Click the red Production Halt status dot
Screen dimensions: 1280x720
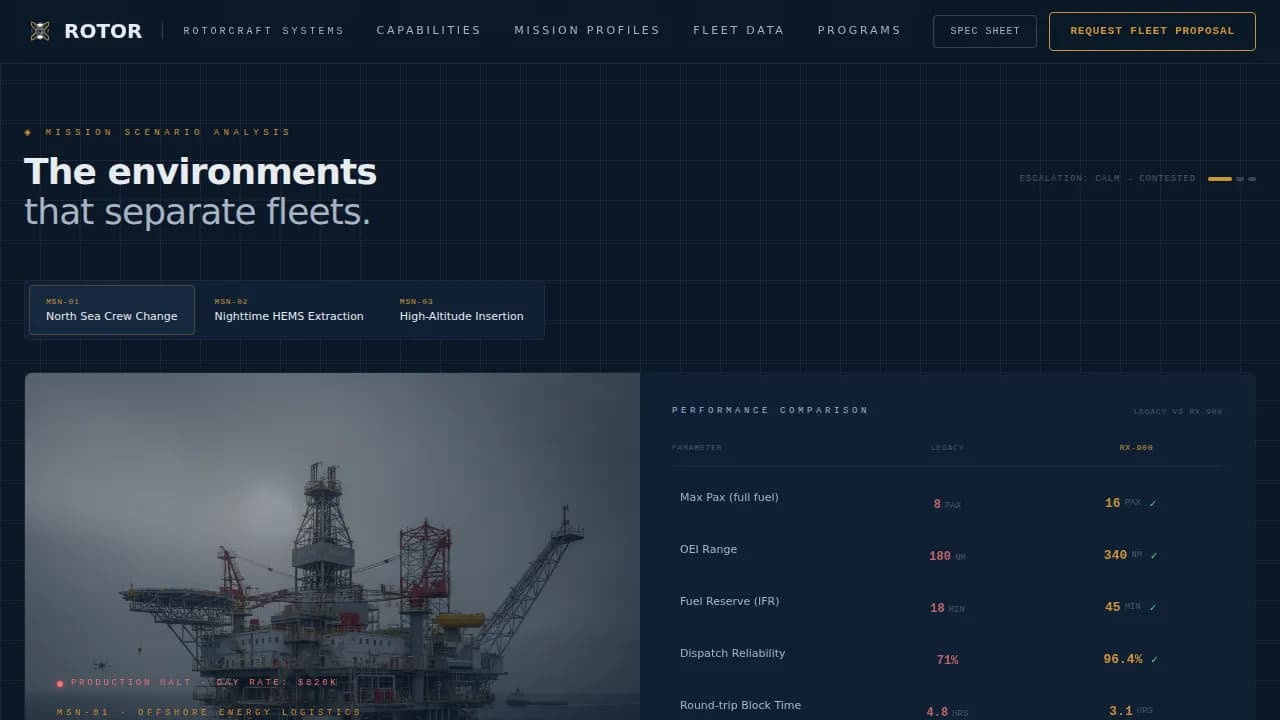click(x=60, y=684)
